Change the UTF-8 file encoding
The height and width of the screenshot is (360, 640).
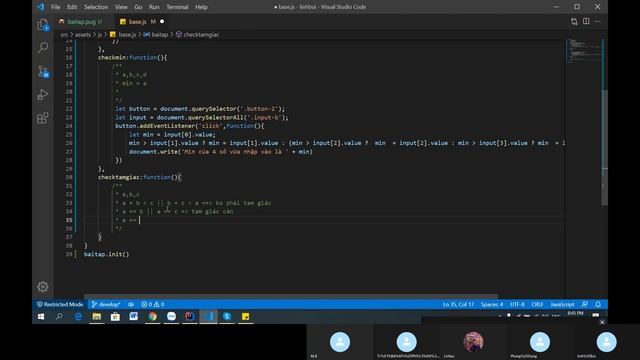click(x=517, y=304)
